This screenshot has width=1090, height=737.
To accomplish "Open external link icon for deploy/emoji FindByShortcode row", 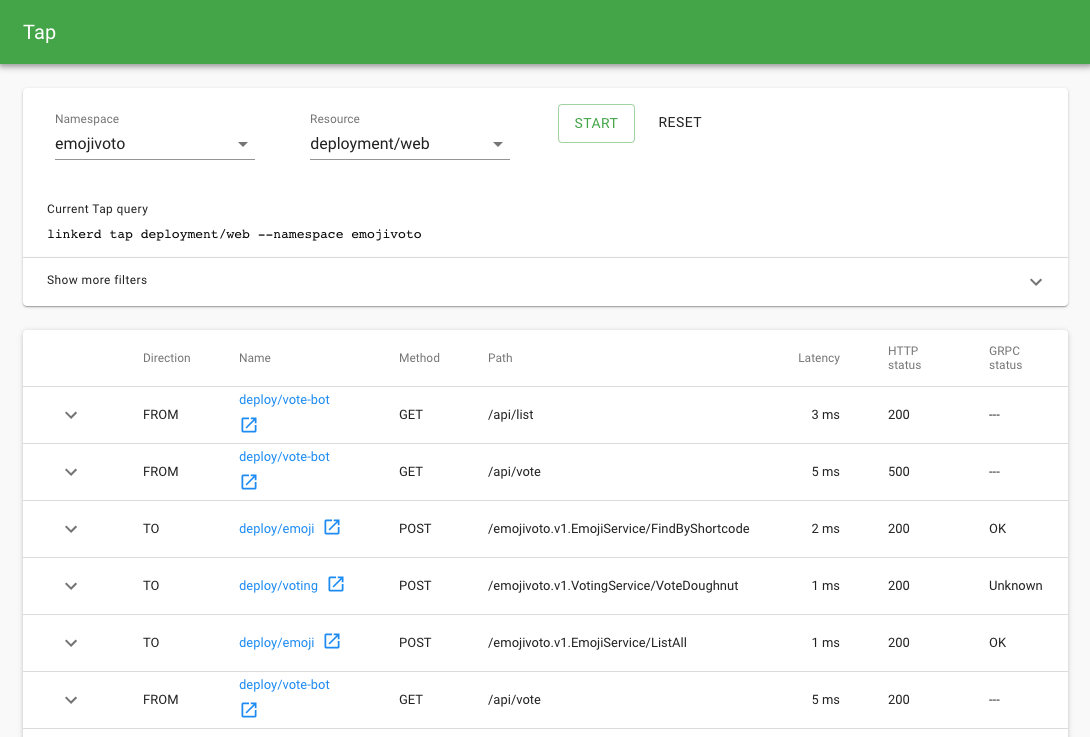I will click(332, 527).
